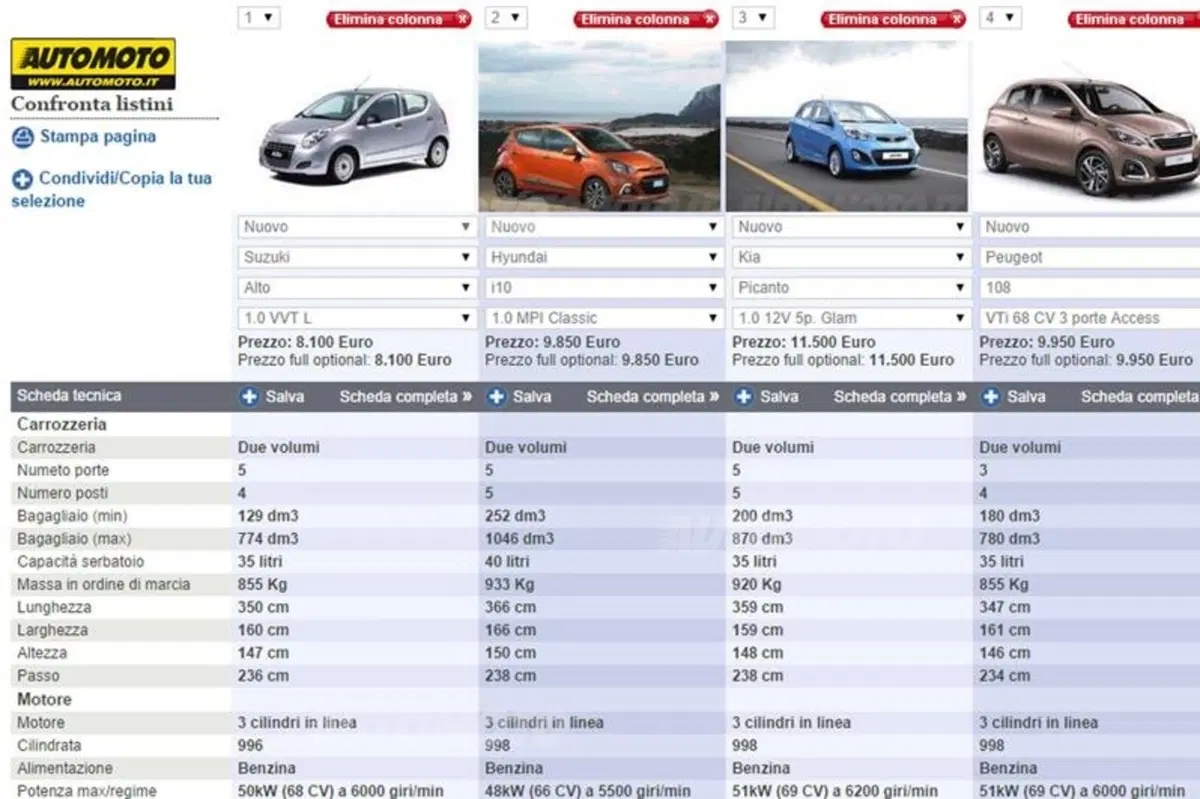Open the column position 1 dropdown
The image size is (1200, 799).
click(258, 17)
